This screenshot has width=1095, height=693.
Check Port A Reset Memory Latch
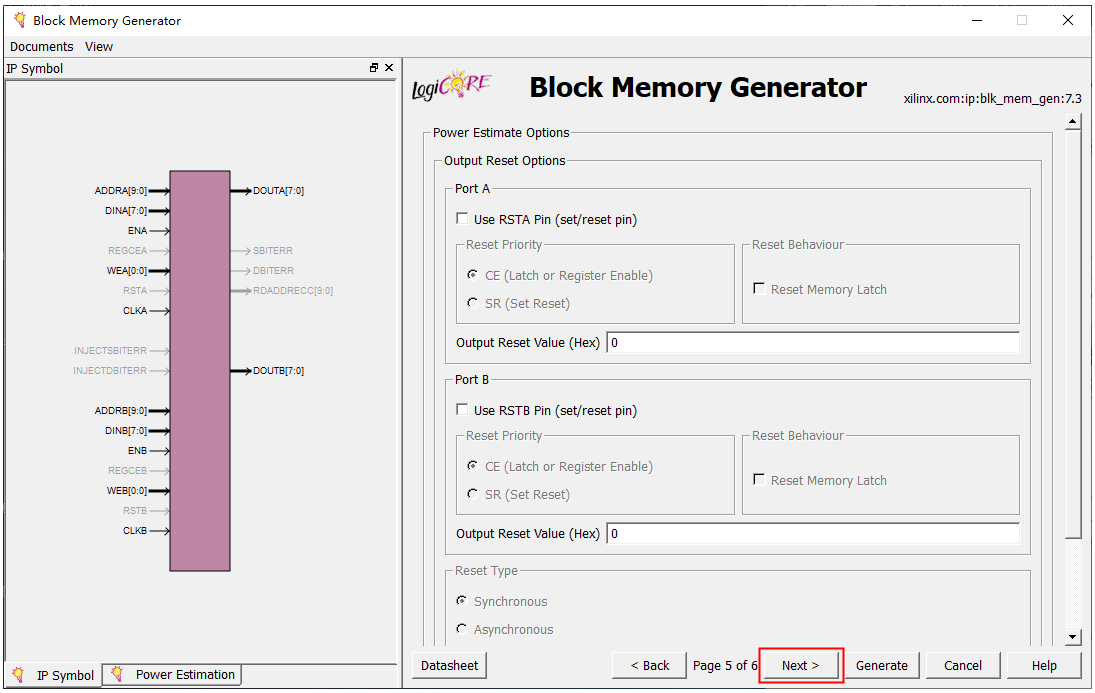coord(760,289)
